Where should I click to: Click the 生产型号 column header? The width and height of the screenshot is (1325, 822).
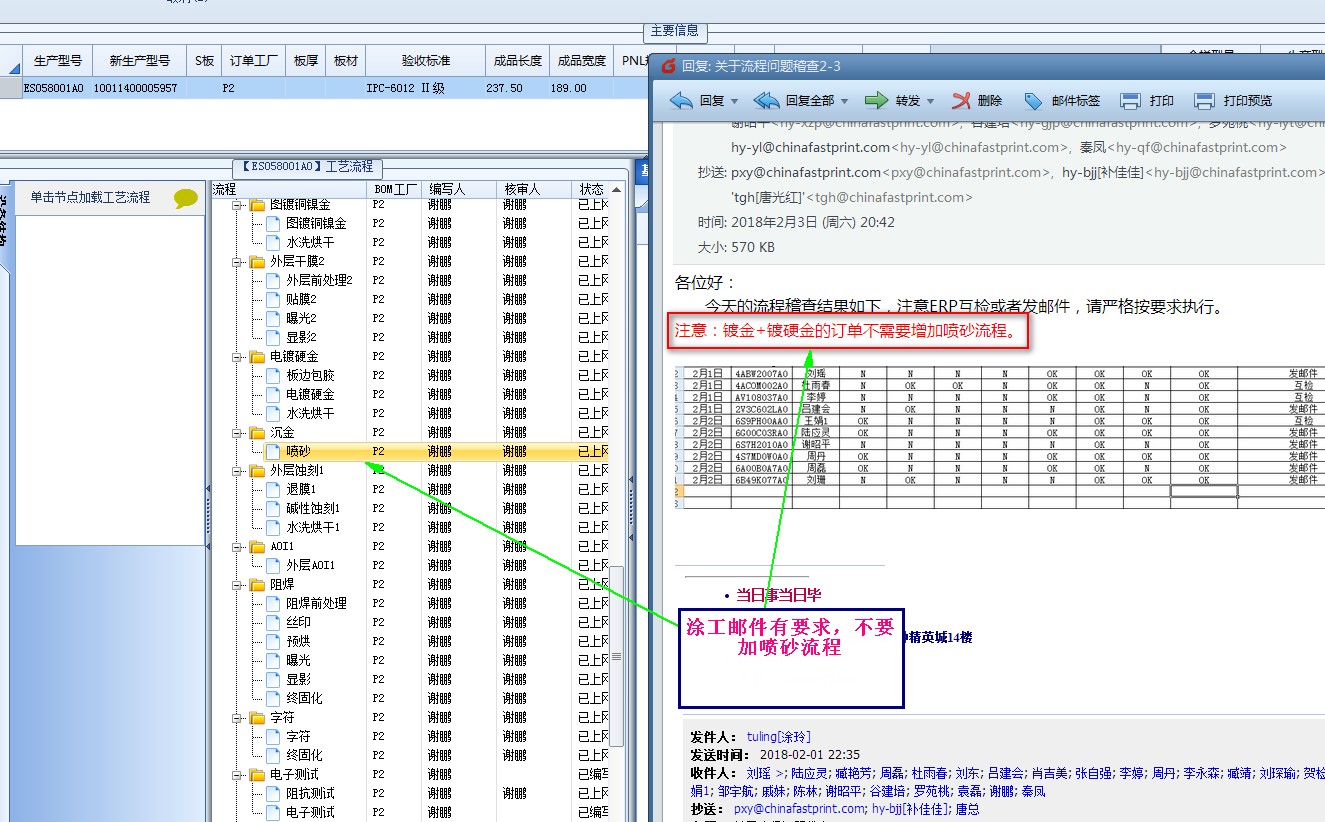tap(57, 61)
